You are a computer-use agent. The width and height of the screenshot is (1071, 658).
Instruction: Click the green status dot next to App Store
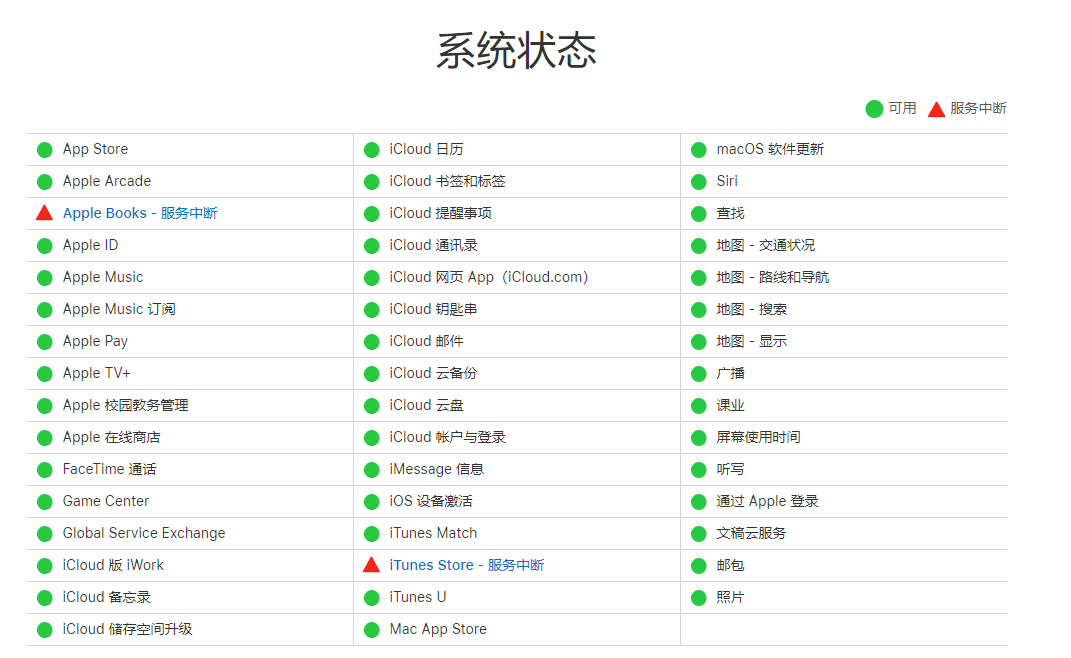click(x=44, y=149)
